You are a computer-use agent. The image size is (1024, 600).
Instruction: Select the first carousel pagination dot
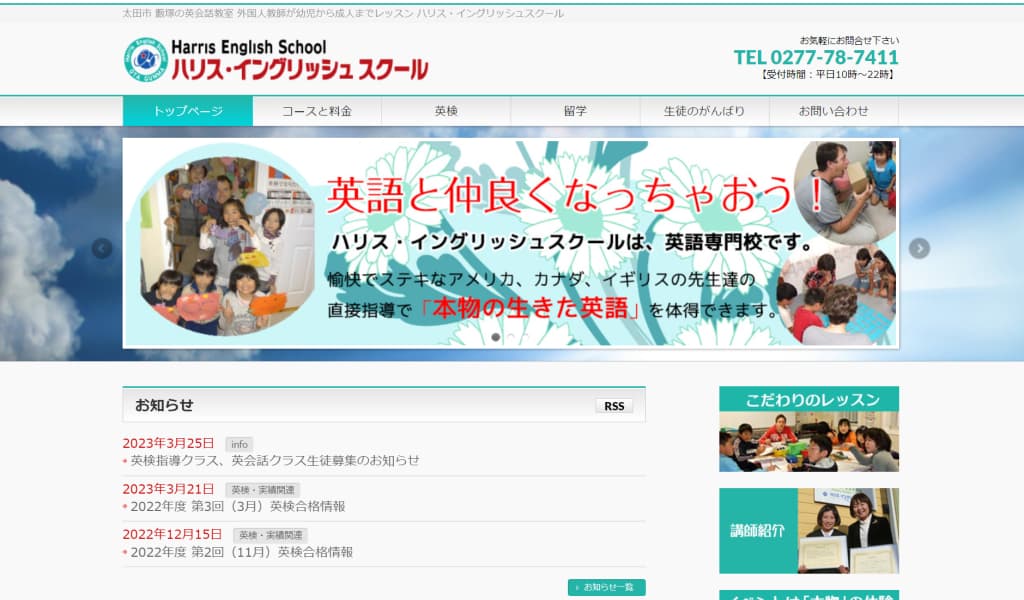[x=496, y=337]
